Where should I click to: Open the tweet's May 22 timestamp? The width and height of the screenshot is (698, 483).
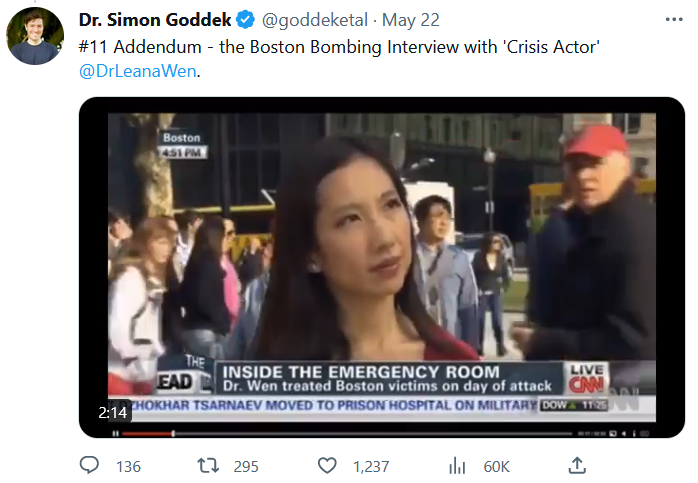tap(410, 20)
